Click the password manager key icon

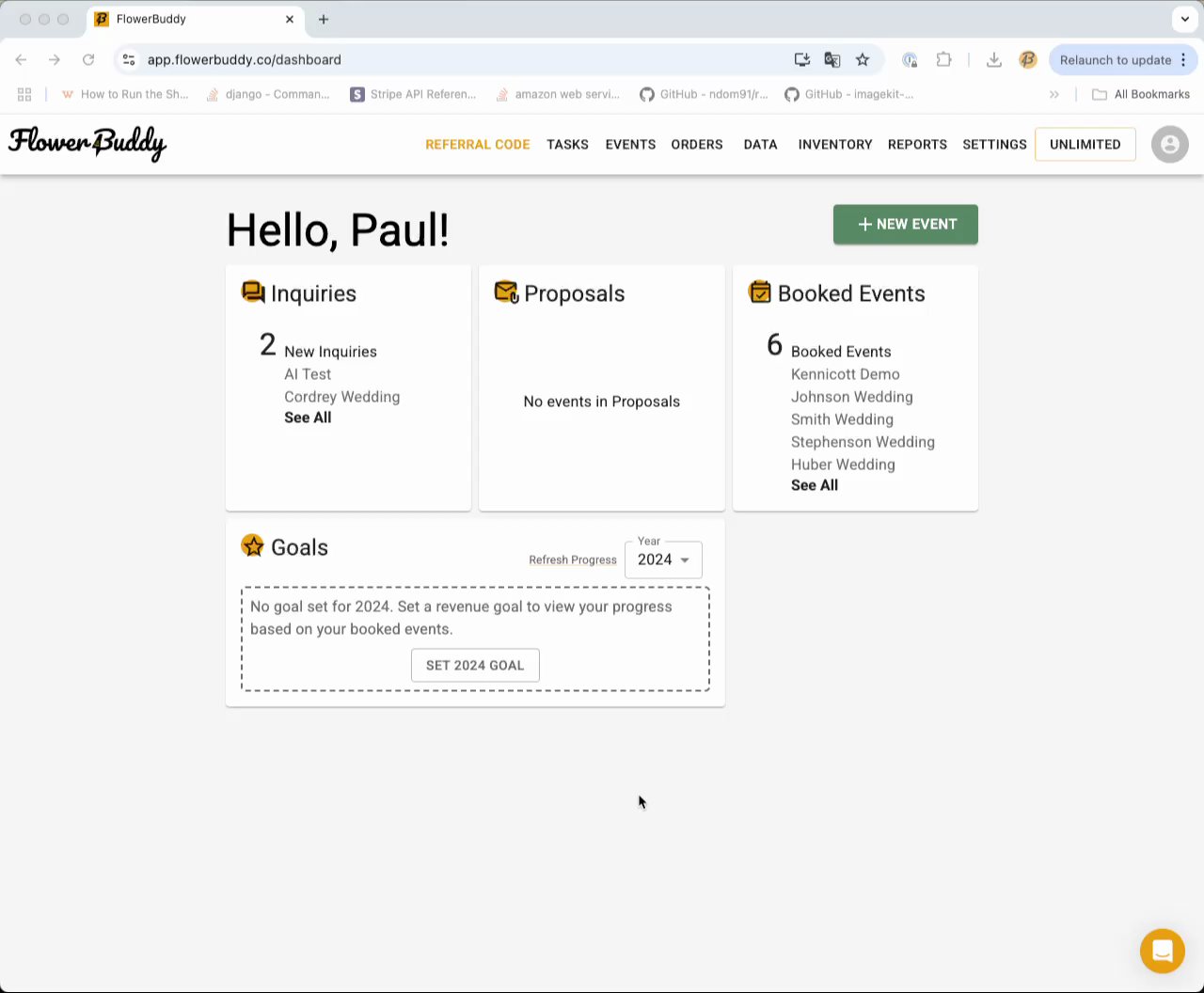click(x=910, y=59)
